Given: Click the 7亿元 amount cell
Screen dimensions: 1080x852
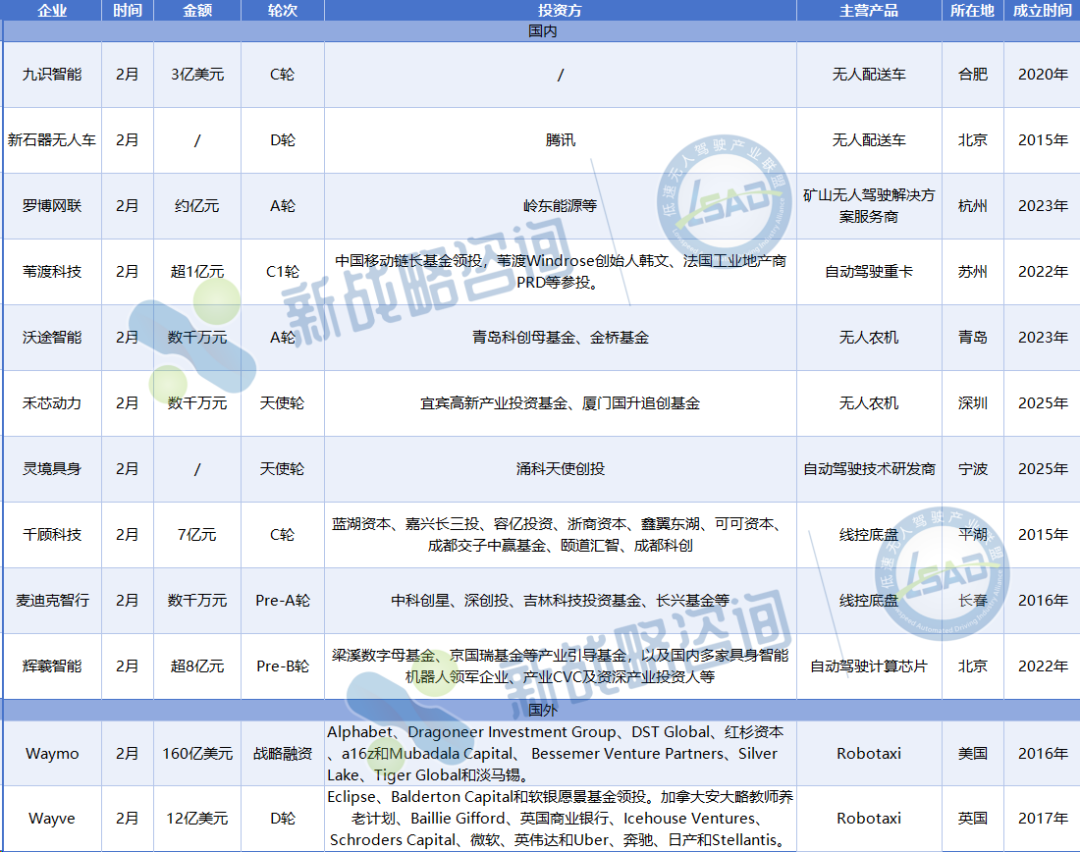Looking at the screenshot, I should click(197, 534).
